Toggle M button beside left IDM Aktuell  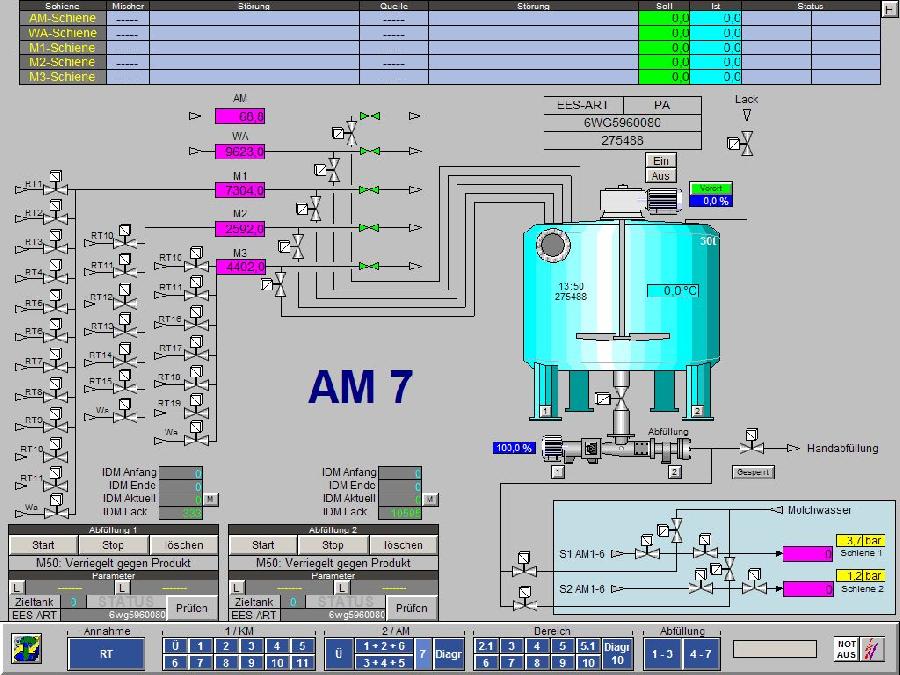pyautogui.click(x=211, y=499)
